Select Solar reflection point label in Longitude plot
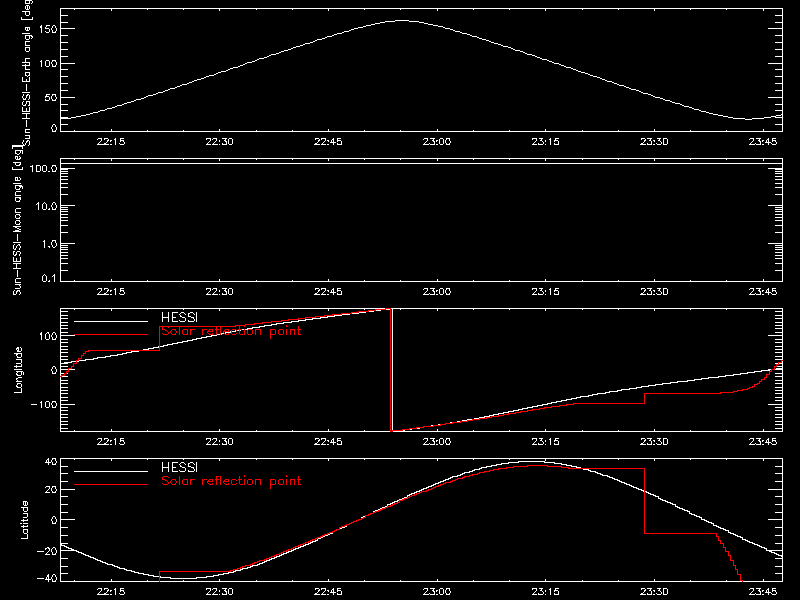 231,331
